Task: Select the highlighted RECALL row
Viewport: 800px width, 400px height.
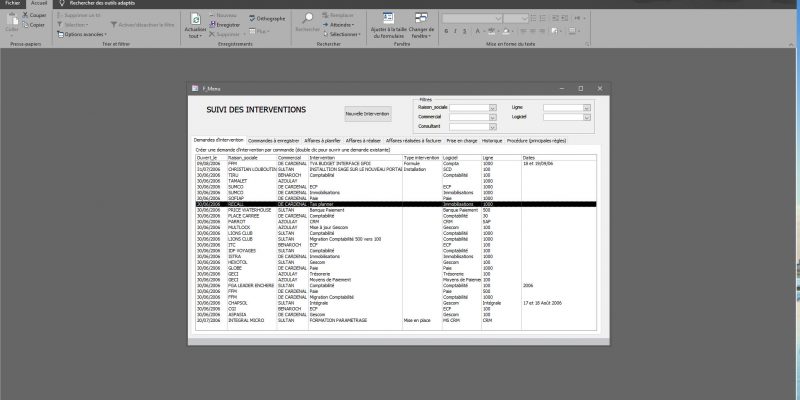Action: pos(395,204)
